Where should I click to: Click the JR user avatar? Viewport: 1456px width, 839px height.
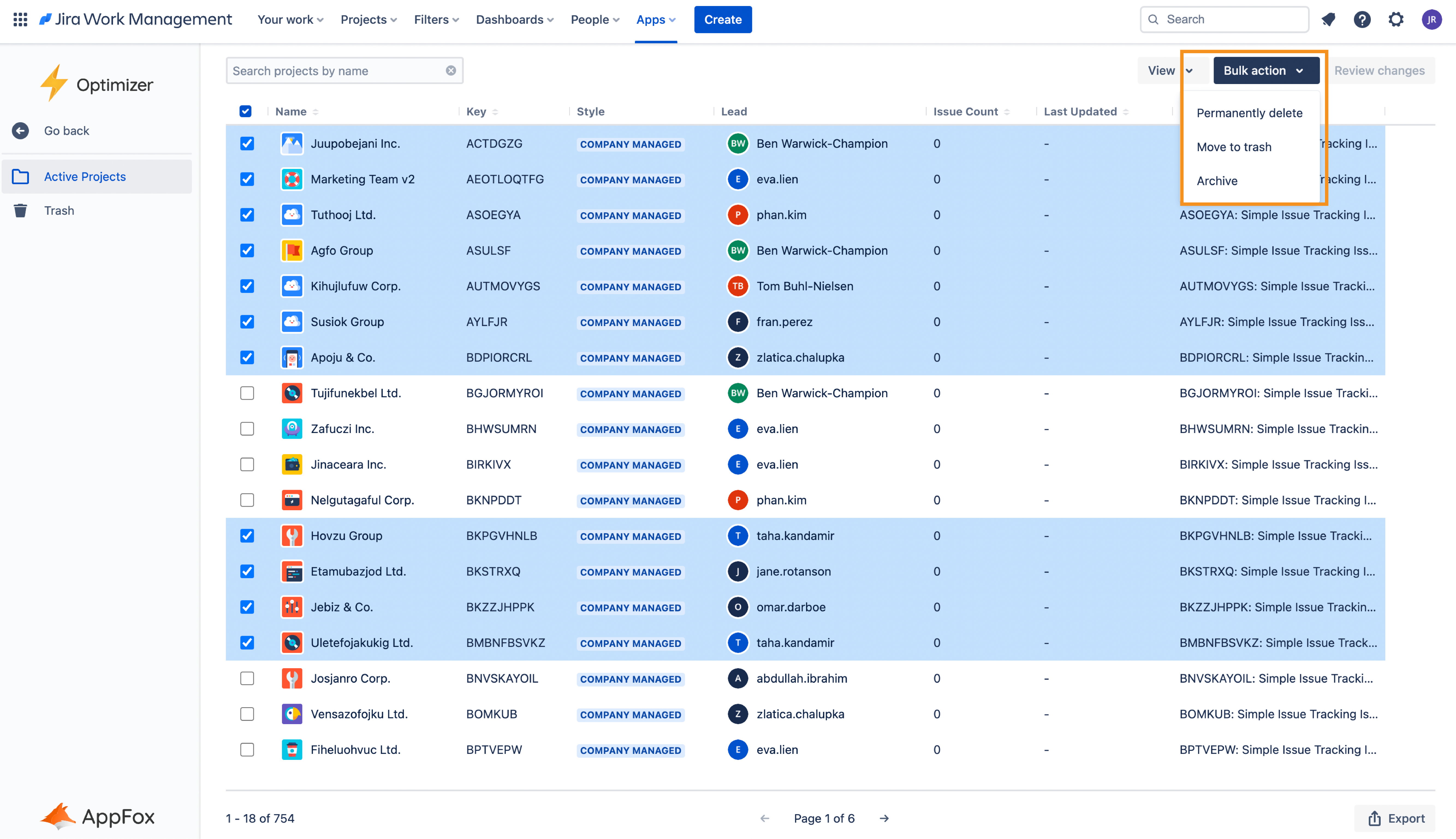(1431, 20)
